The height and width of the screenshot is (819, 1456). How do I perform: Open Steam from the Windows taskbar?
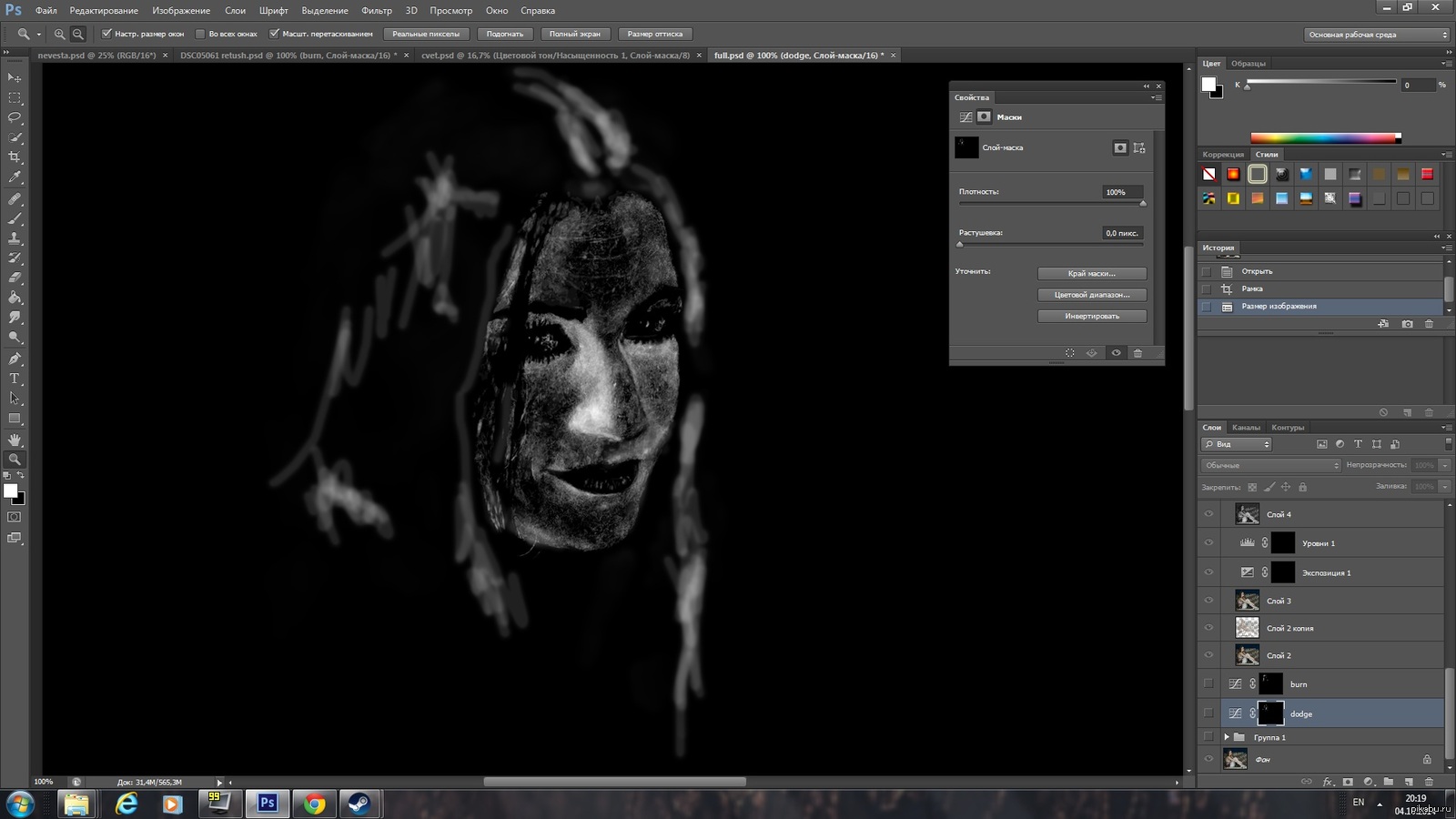(x=360, y=804)
